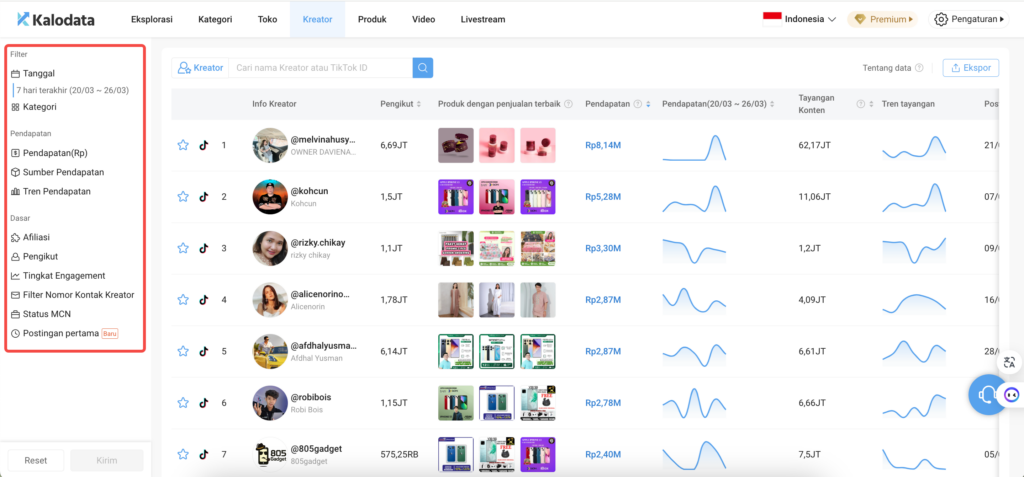Viewport: 1024px width, 477px height.
Task: Open the Eksplorasi tab
Action: click(152, 20)
